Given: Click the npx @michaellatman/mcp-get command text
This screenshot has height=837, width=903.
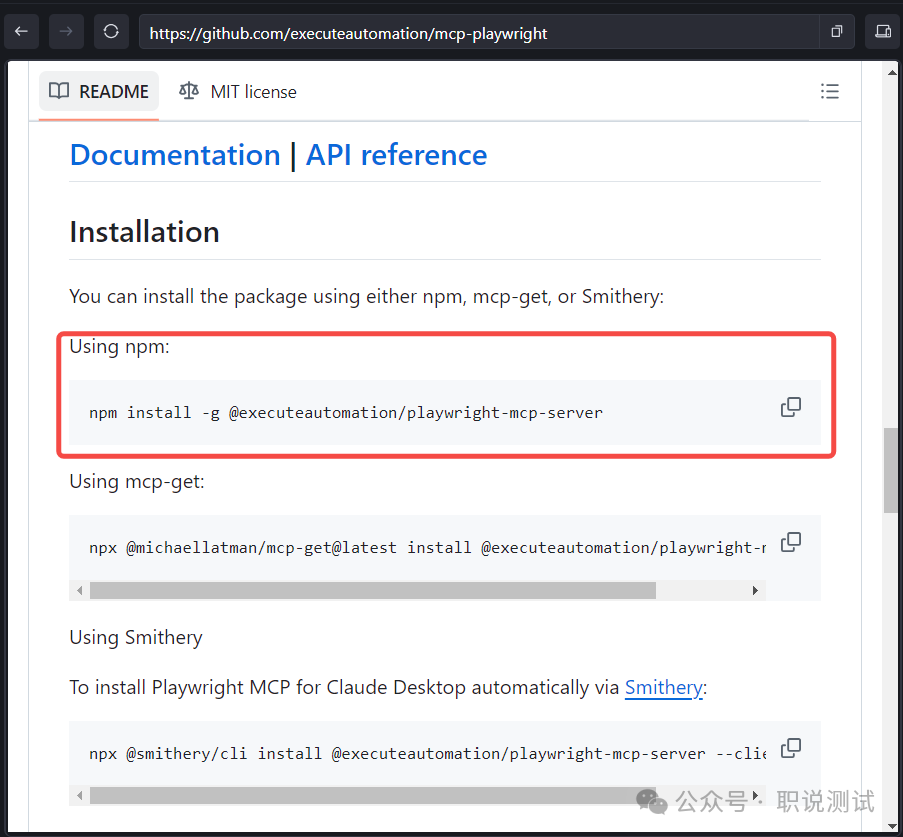Looking at the screenshot, I should point(427,547).
